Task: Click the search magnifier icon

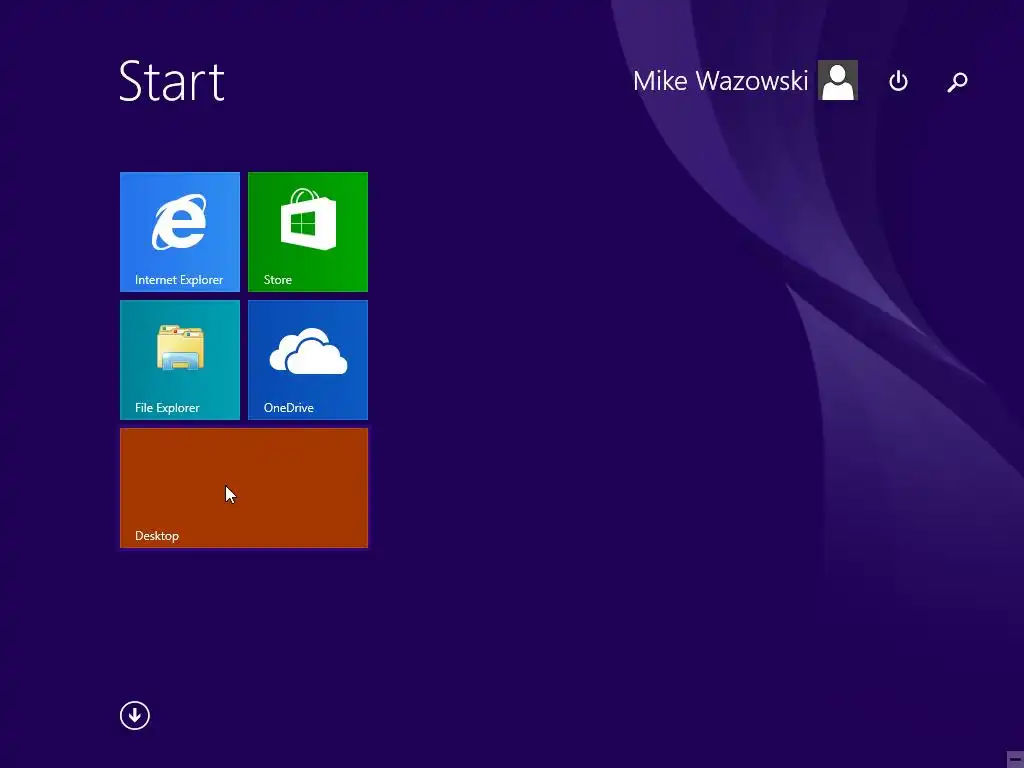Action: (x=957, y=82)
